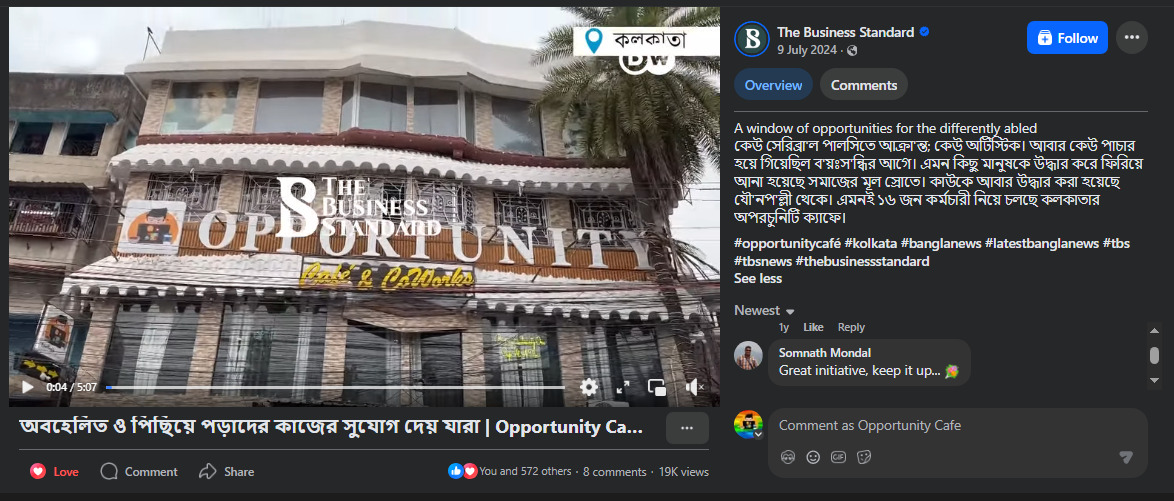Switch to the Comments tab
Image resolution: width=1174 pixels, height=501 pixels.
click(x=863, y=85)
